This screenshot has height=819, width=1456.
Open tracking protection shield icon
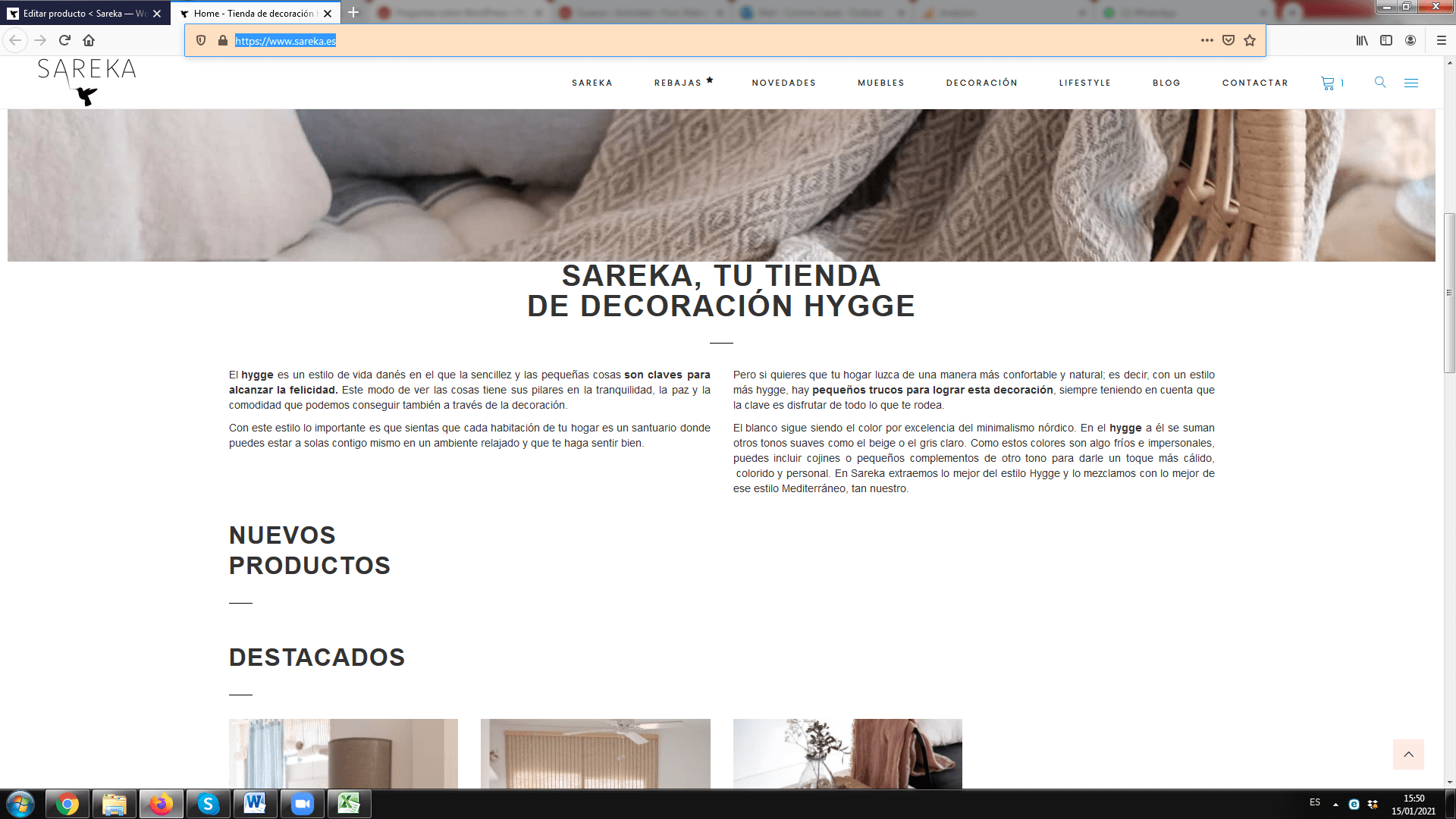click(x=201, y=40)
